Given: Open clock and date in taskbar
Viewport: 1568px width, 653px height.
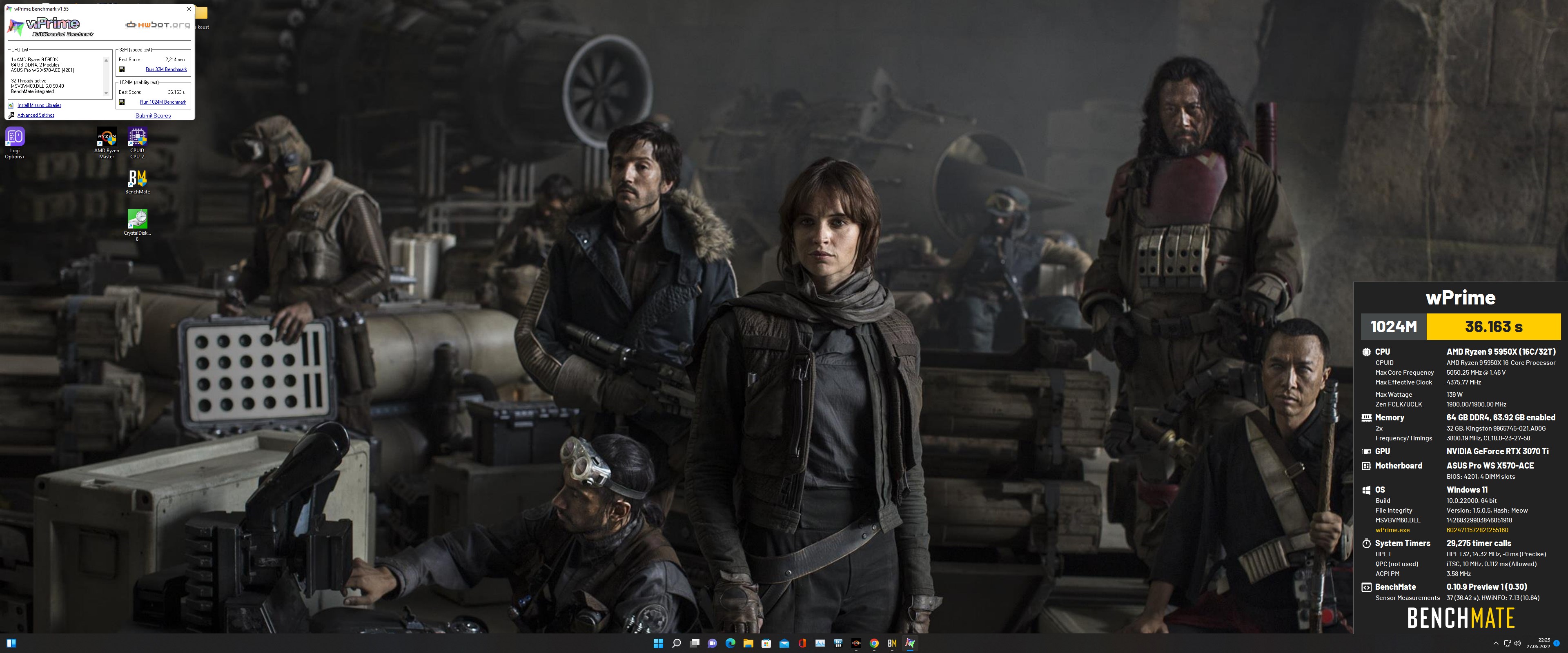Looking at the screenshot, I should coord(1537,643).
